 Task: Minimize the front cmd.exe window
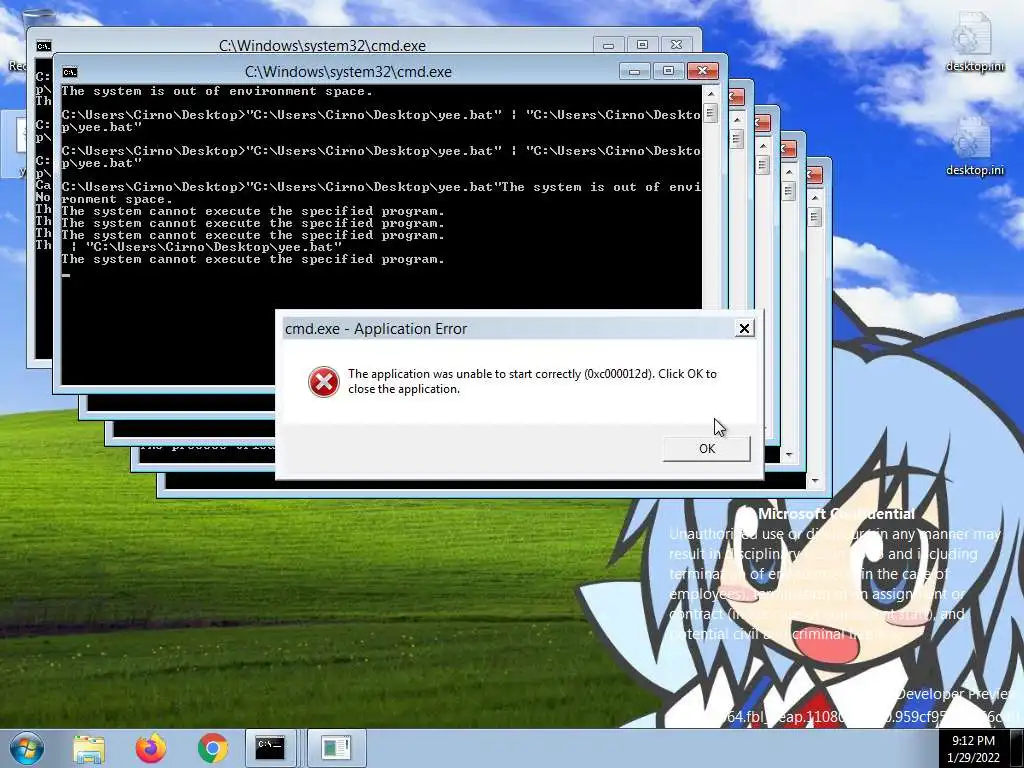point(634,71)
